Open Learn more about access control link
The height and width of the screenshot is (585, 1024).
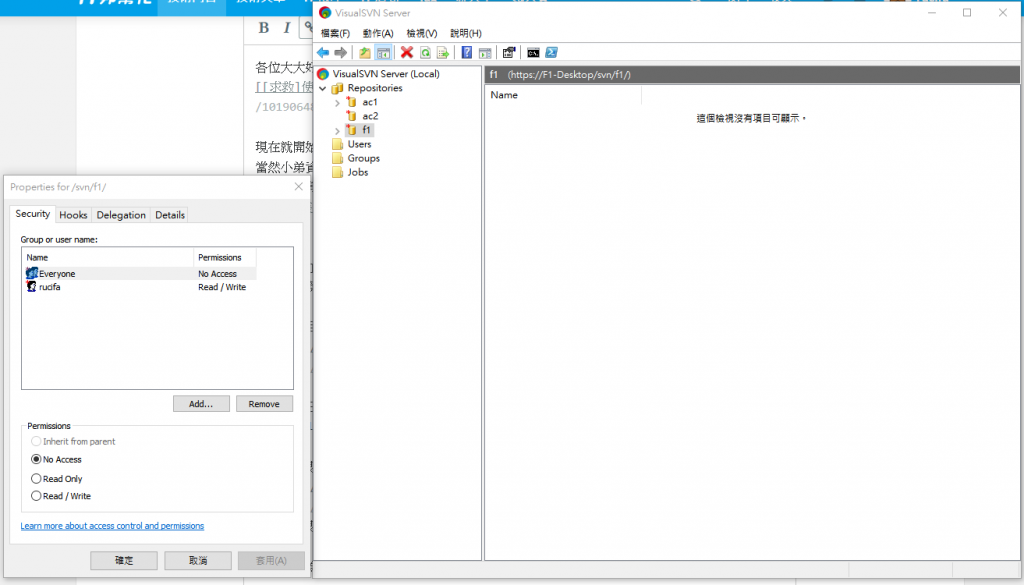(112, 526)
